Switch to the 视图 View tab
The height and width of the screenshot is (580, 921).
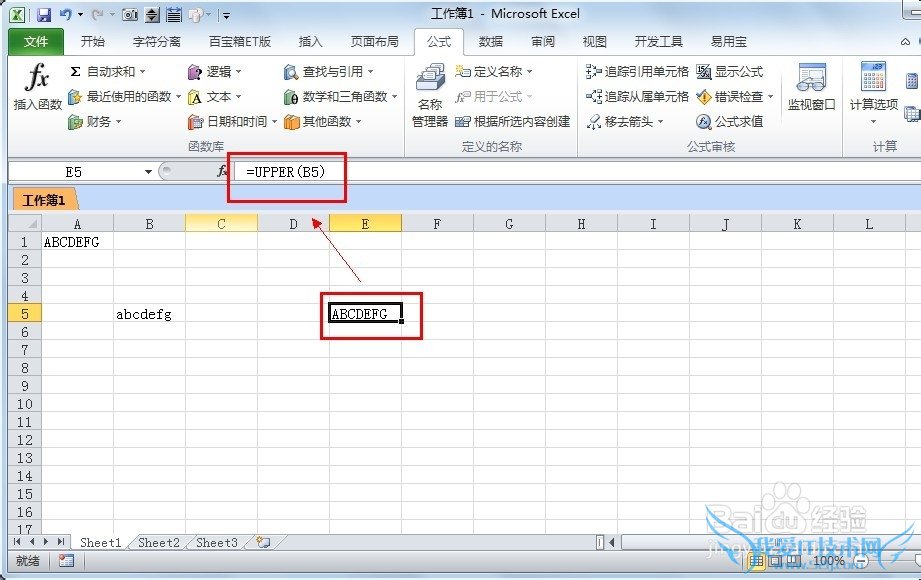594,42
